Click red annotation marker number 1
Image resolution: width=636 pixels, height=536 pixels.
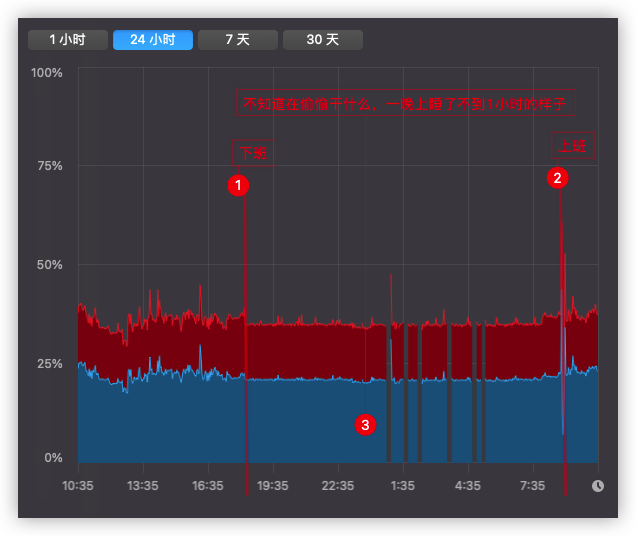pyautogui.click(x=238, y=185)
